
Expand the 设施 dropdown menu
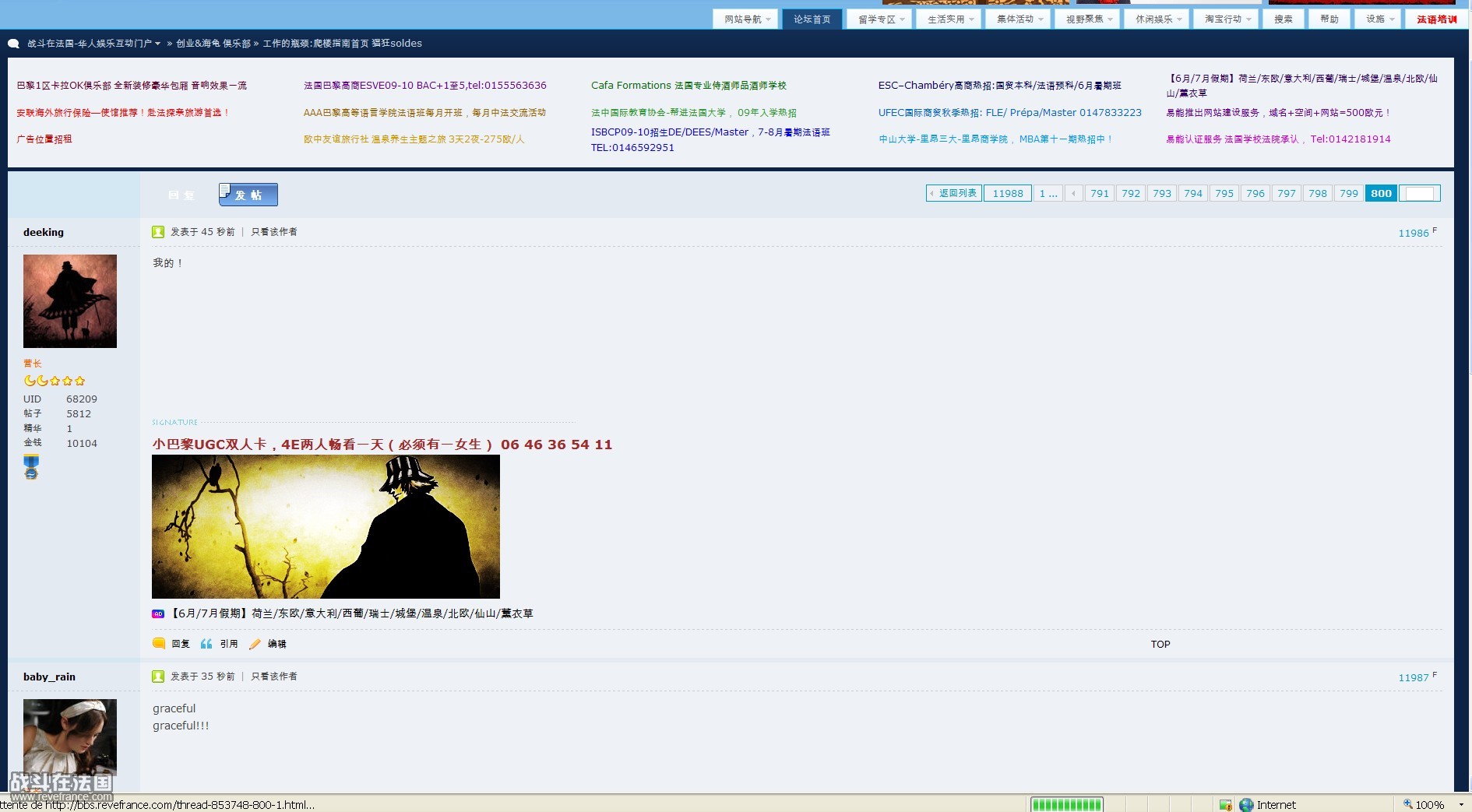1379,19
